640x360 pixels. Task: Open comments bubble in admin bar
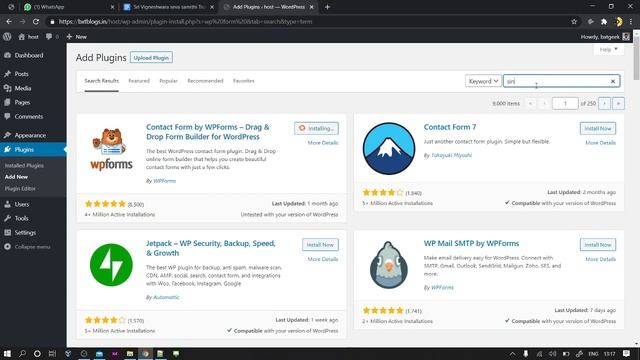(x=51, y=37)
